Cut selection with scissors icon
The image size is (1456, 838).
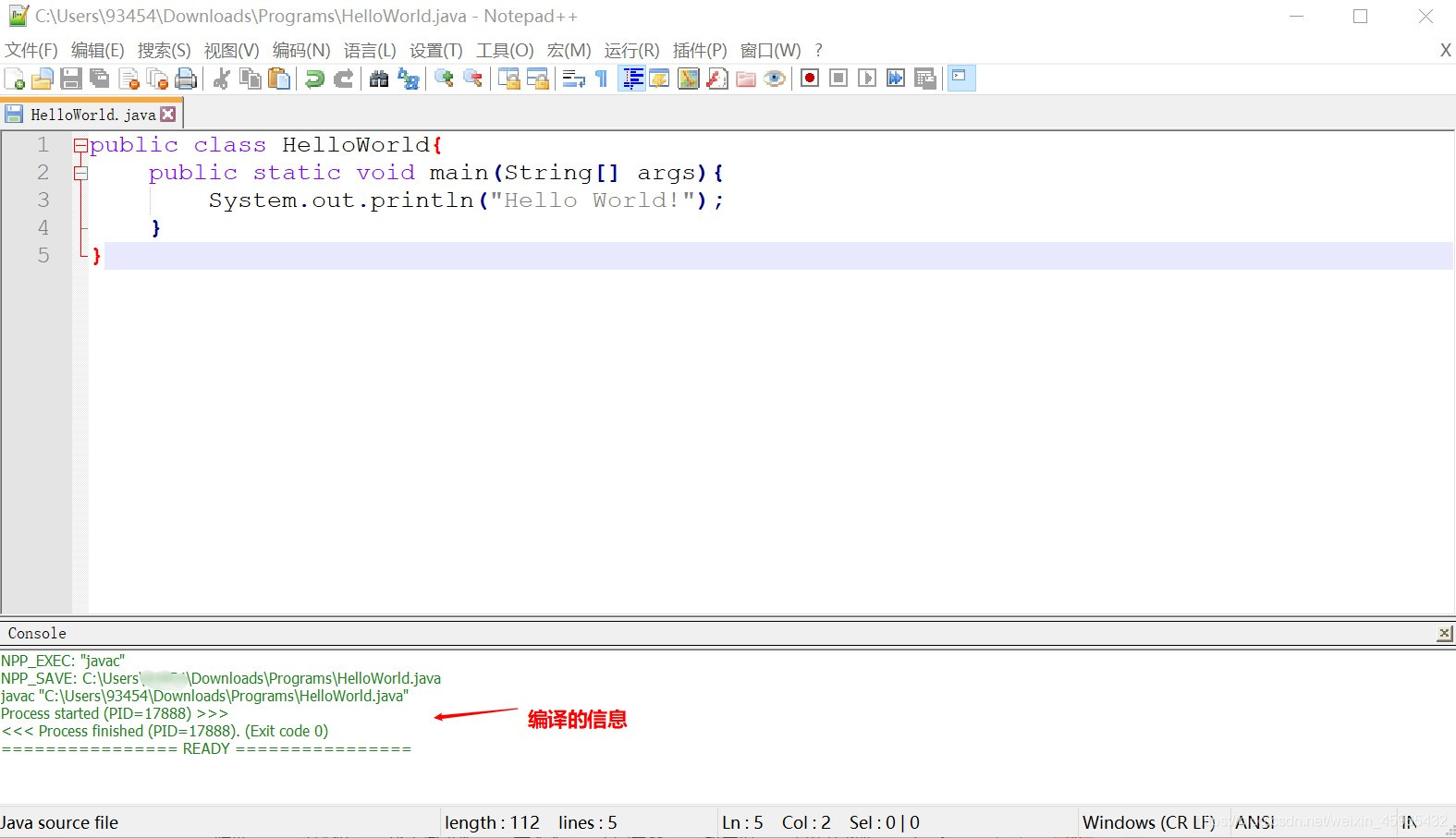[221, 79]
